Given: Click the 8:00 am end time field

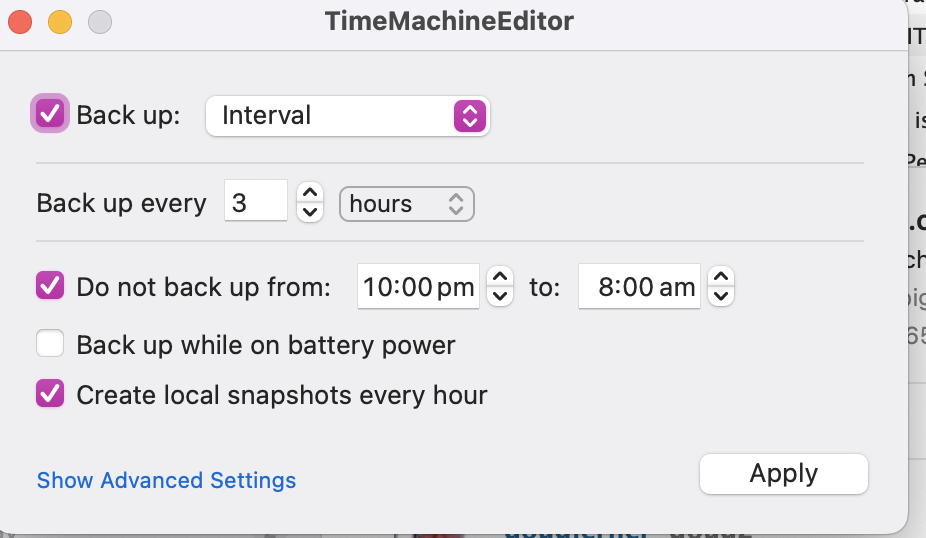Looking at the screenshot, I should (x=638, y=288).
